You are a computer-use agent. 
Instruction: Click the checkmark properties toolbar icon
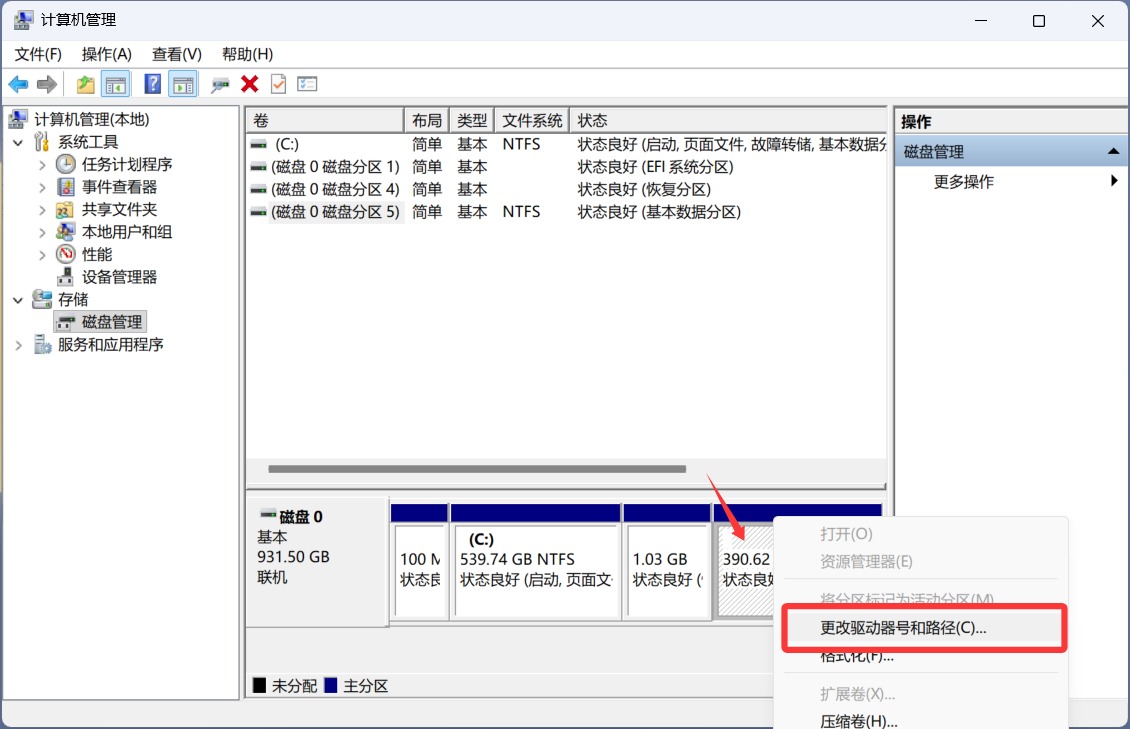coord(278,84)
